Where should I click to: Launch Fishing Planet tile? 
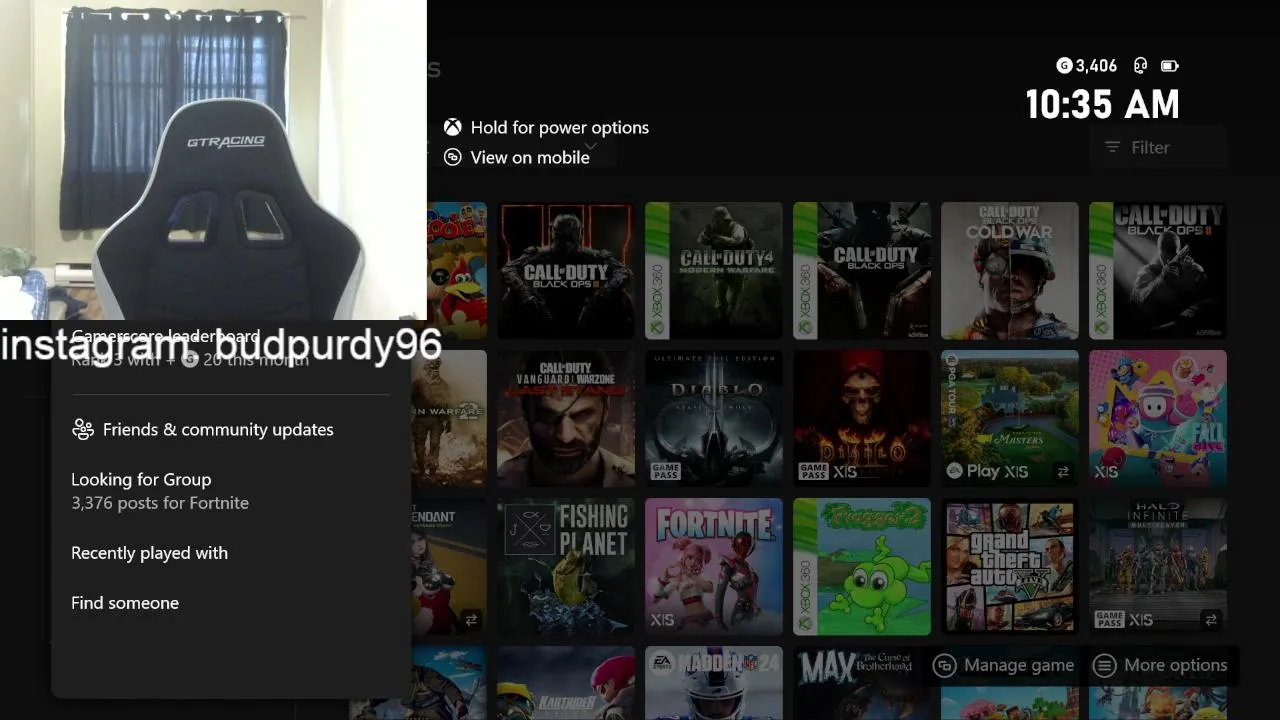point(566,567)
